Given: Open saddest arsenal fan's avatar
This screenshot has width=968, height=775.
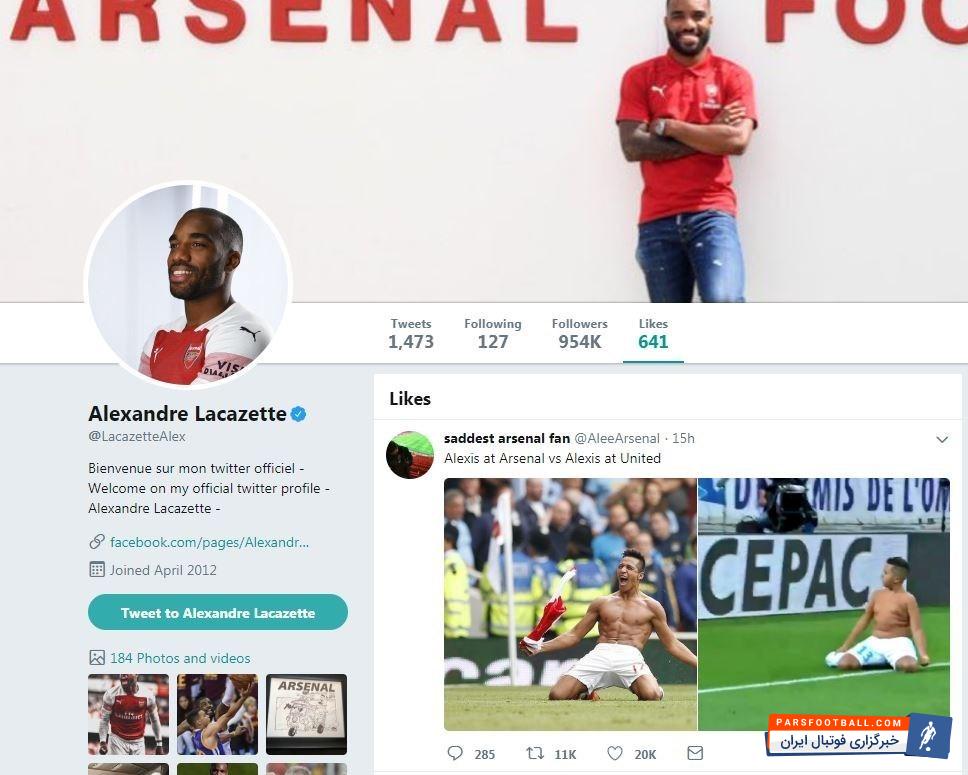Looking at the screenshot, I should pyautogui.click(x=410, y=455).
